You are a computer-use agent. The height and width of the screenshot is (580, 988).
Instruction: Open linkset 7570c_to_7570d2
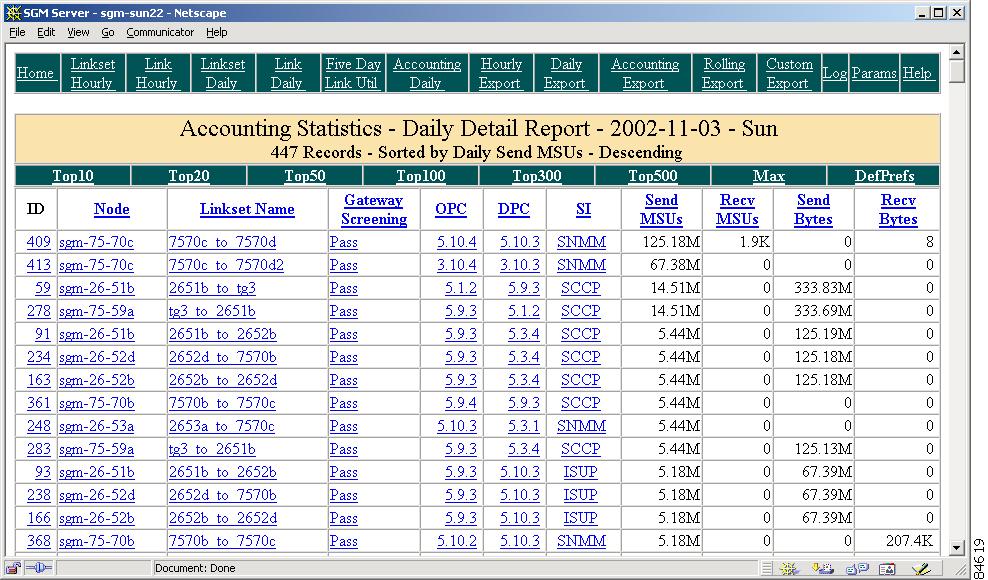coord(226,265)
